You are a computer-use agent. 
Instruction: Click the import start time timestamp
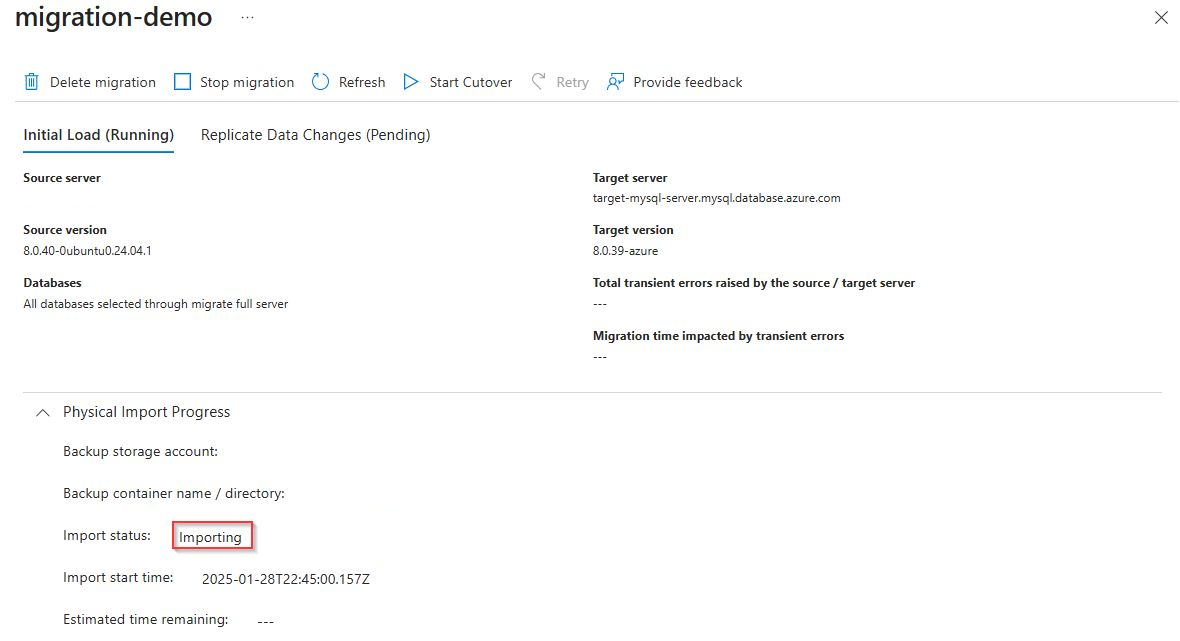(286, 578)
